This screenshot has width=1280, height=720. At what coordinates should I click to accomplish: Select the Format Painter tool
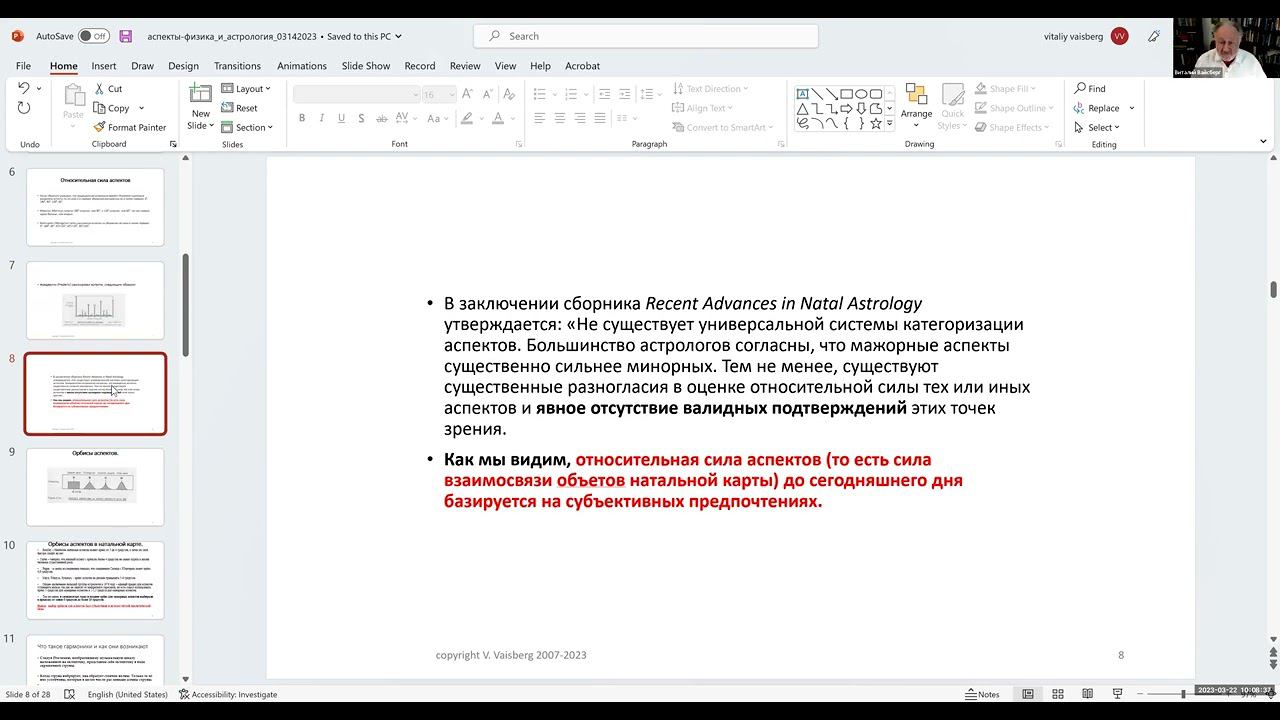(130, 127)
